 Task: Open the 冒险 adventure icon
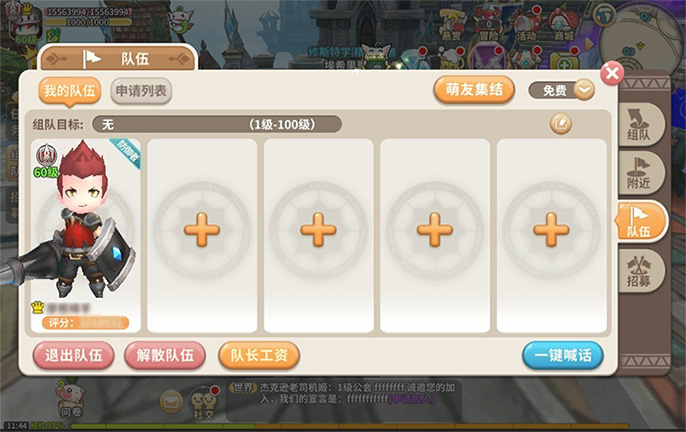click(x=489, y=26)
